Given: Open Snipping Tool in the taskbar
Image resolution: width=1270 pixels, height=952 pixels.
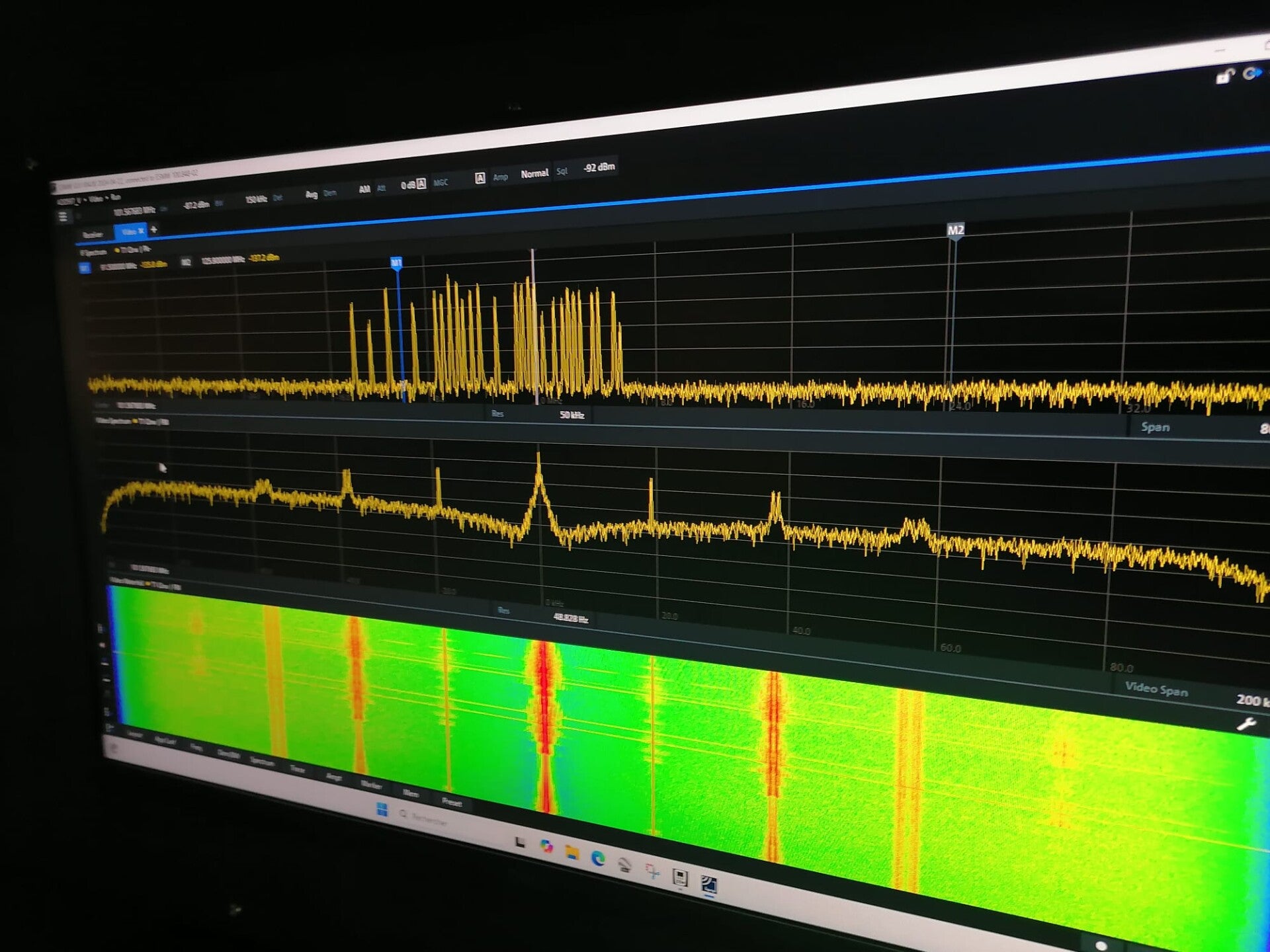Looking at the screenshot, I should (652, 872).
